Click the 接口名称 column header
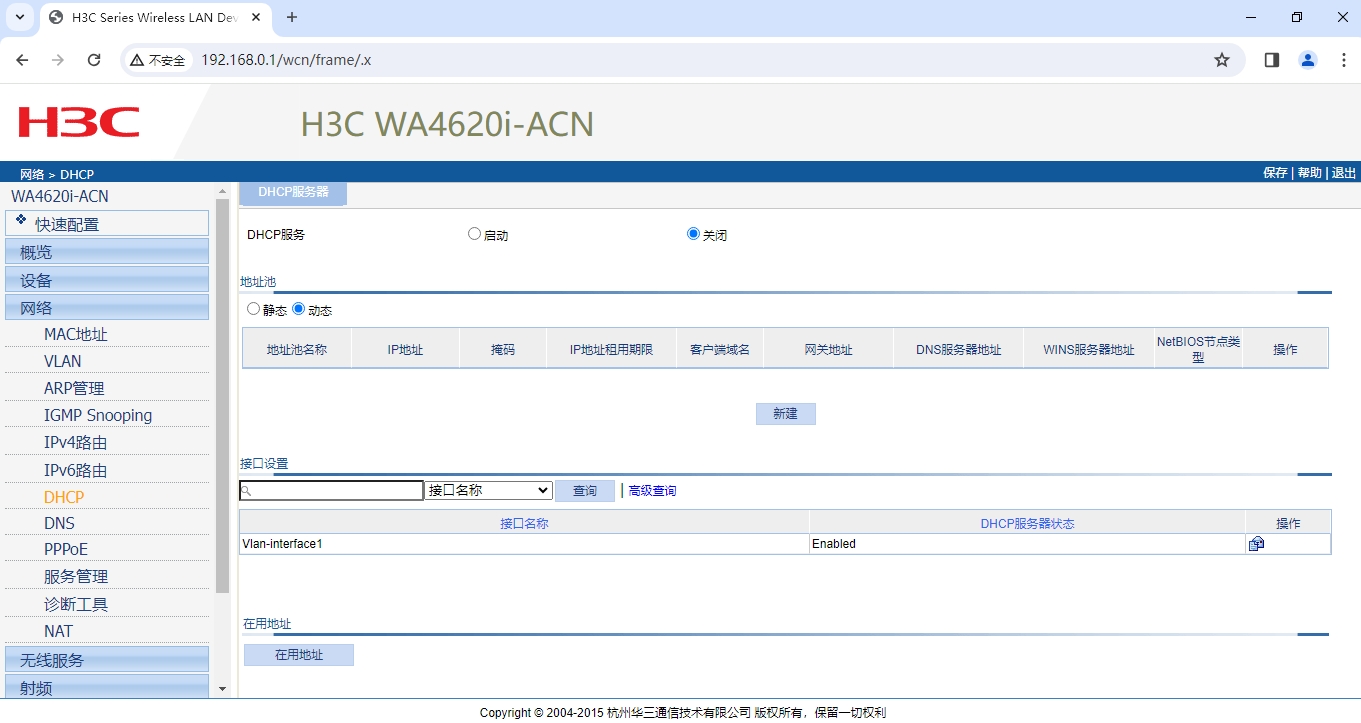Viewport: 1361px width, 723px height. pos(524,522)
